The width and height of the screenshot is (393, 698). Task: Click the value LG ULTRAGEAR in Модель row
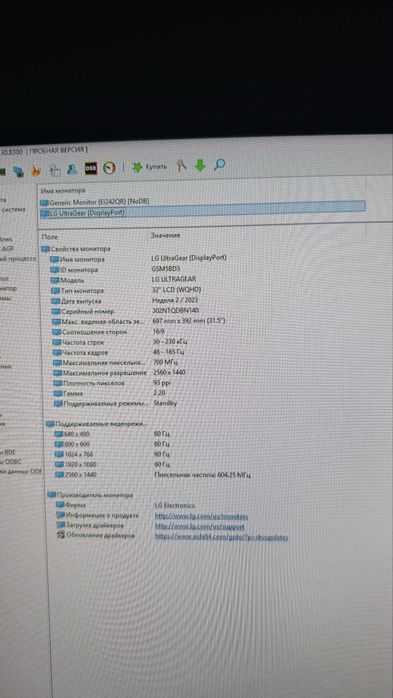coord(174,279)
